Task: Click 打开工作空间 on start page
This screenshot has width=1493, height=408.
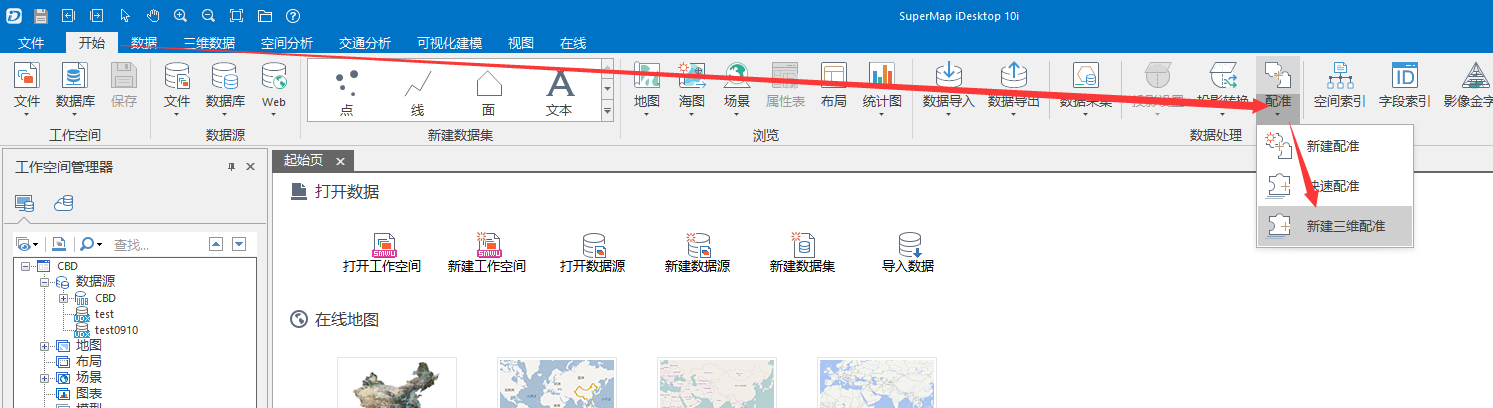Action: (382, 253)
